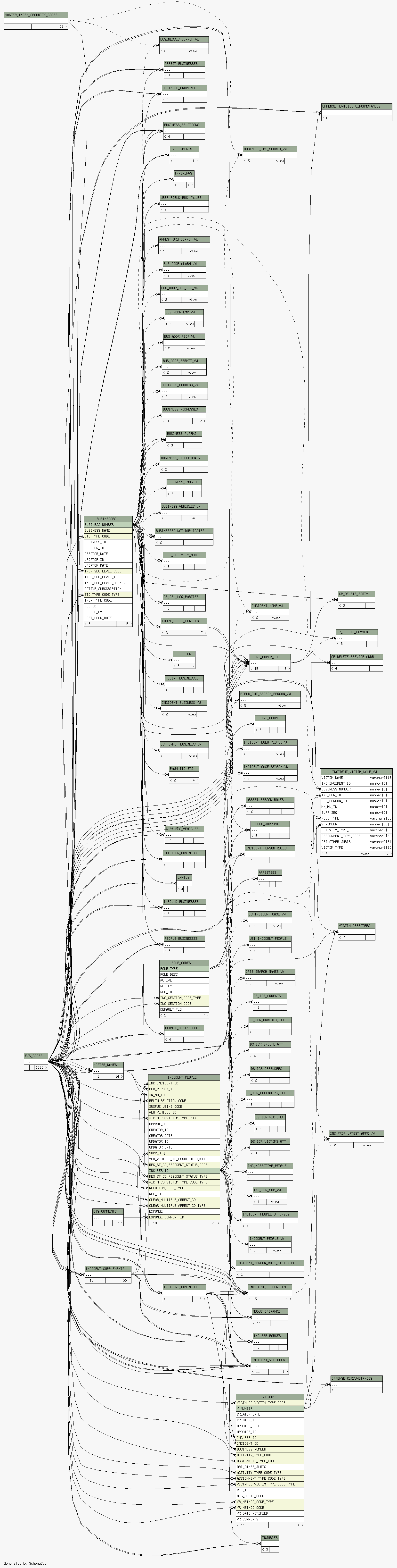Click the PEOPLE_BUSINESSES table title
This screenshot has width=397, height=1568.
184,939
